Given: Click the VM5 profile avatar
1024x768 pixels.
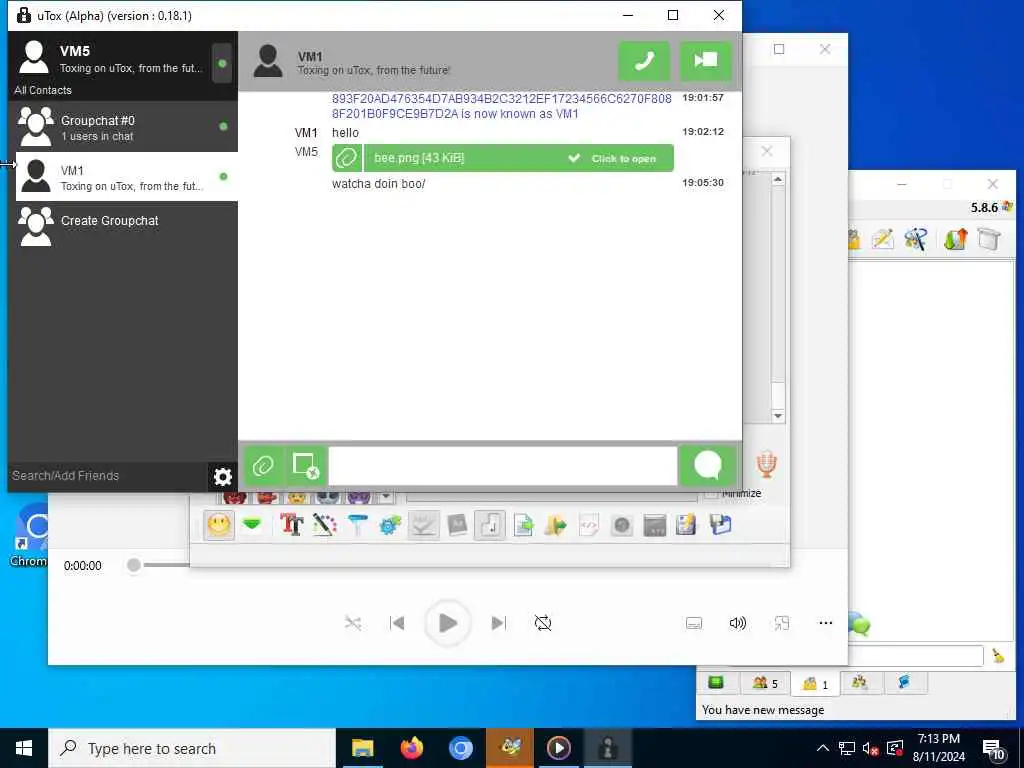Looking at the screenshot, I should click(34, 57).
